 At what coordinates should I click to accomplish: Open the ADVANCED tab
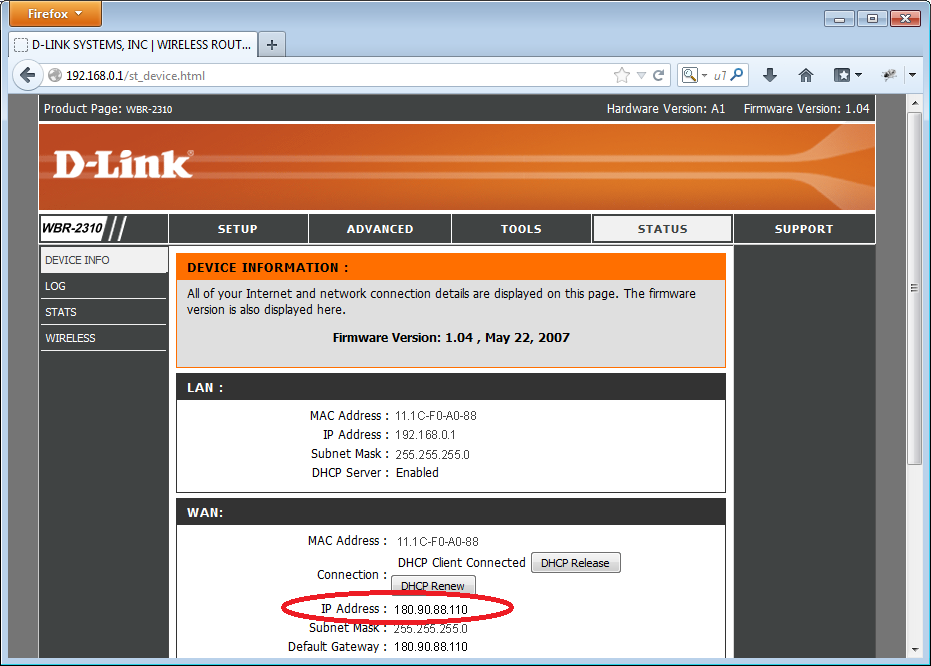click(380, 229)
